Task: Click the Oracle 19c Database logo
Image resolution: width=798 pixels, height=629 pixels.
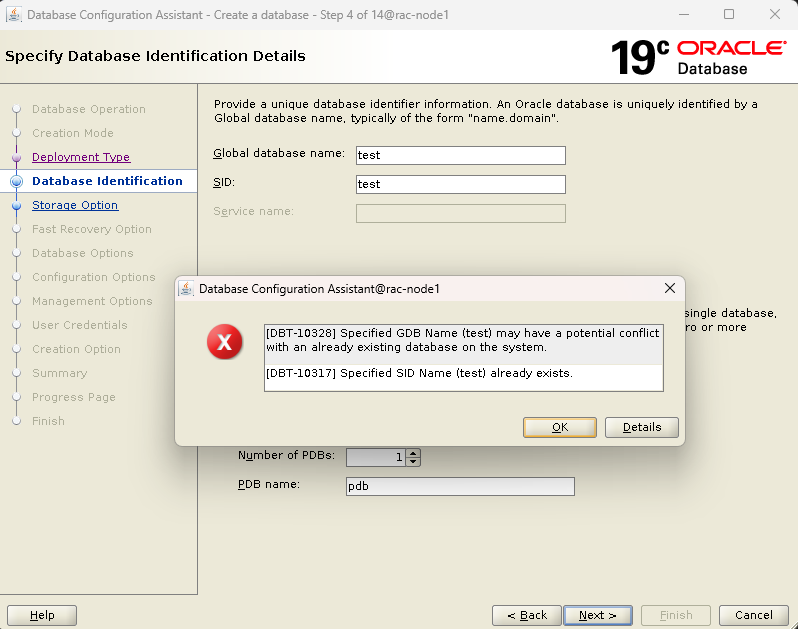Action: (699, 57)
